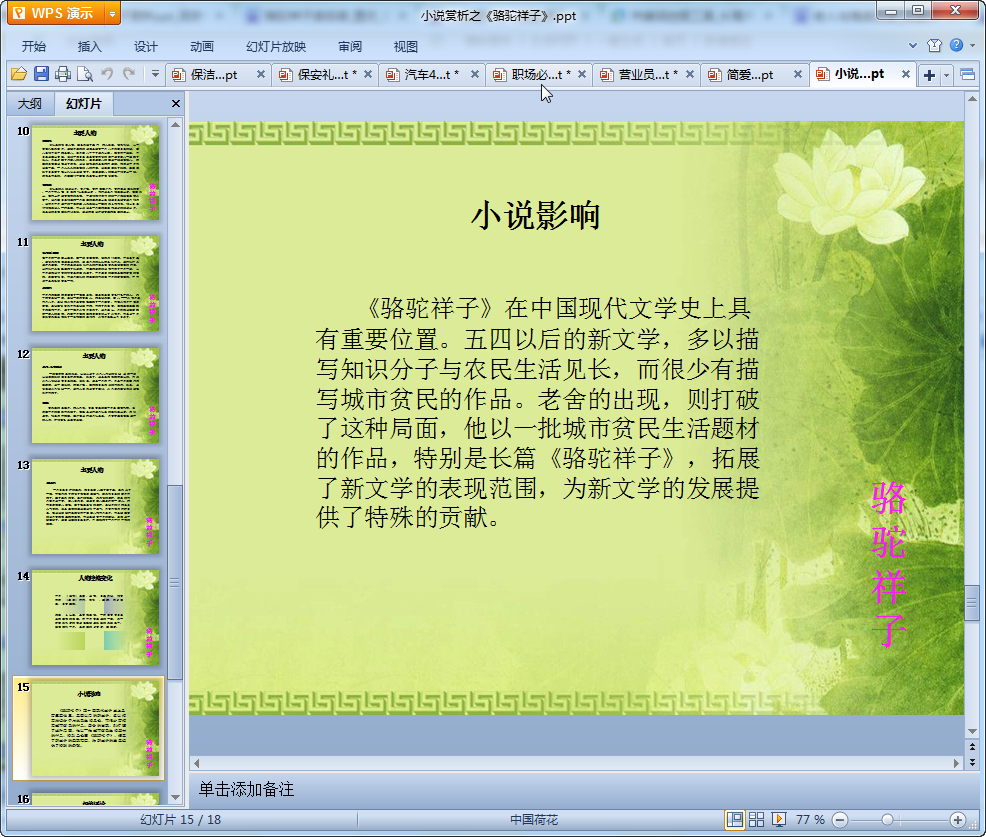Close the active 小说...pt document tab

[x=906, y=74]
